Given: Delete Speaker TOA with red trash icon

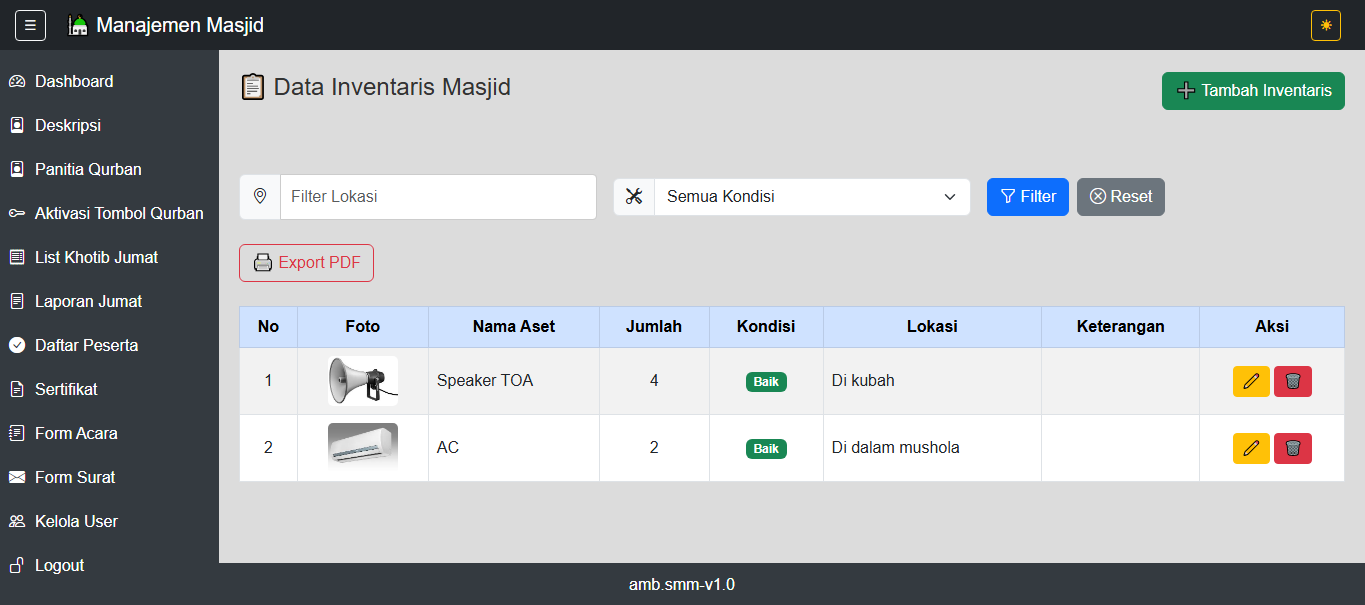Looking at the screenshot, I should click(1293, 380).
